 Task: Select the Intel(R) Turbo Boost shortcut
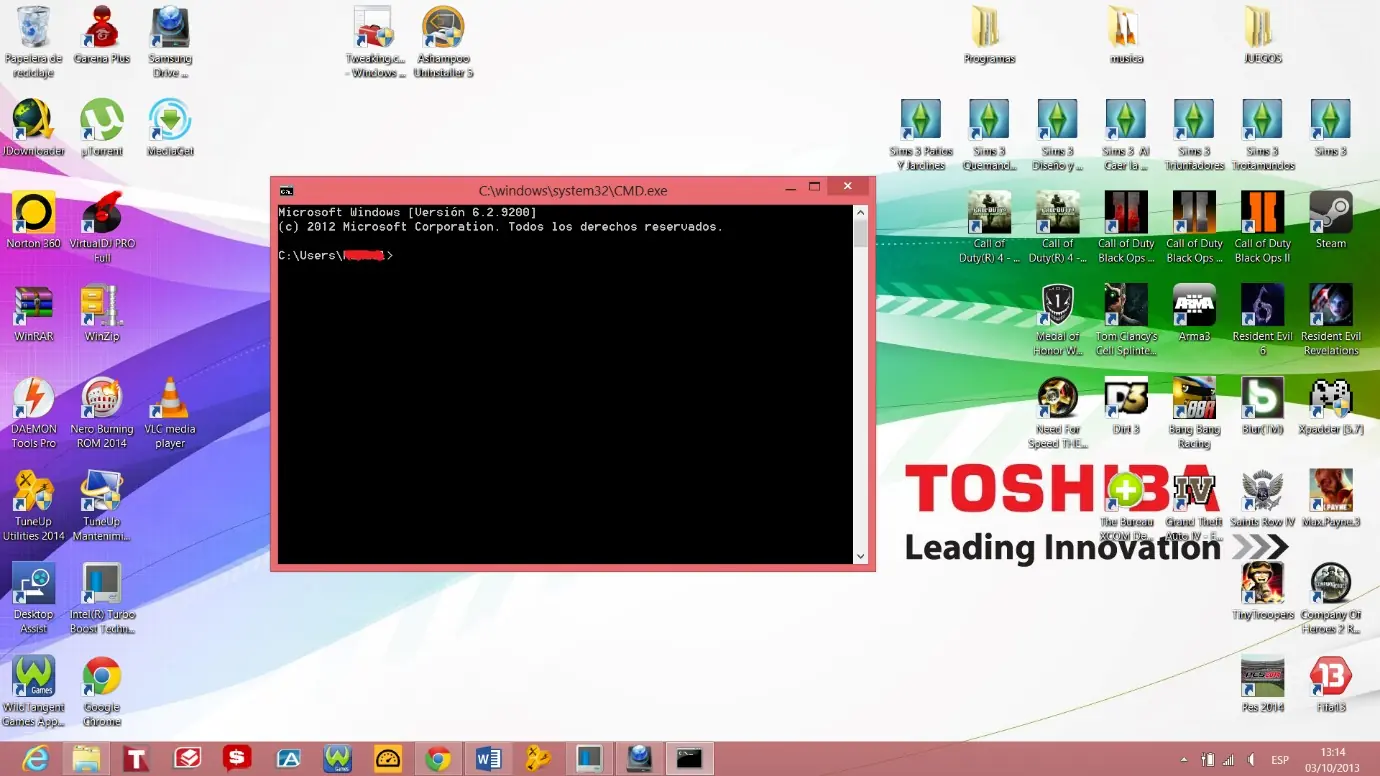tap(102, 599)
